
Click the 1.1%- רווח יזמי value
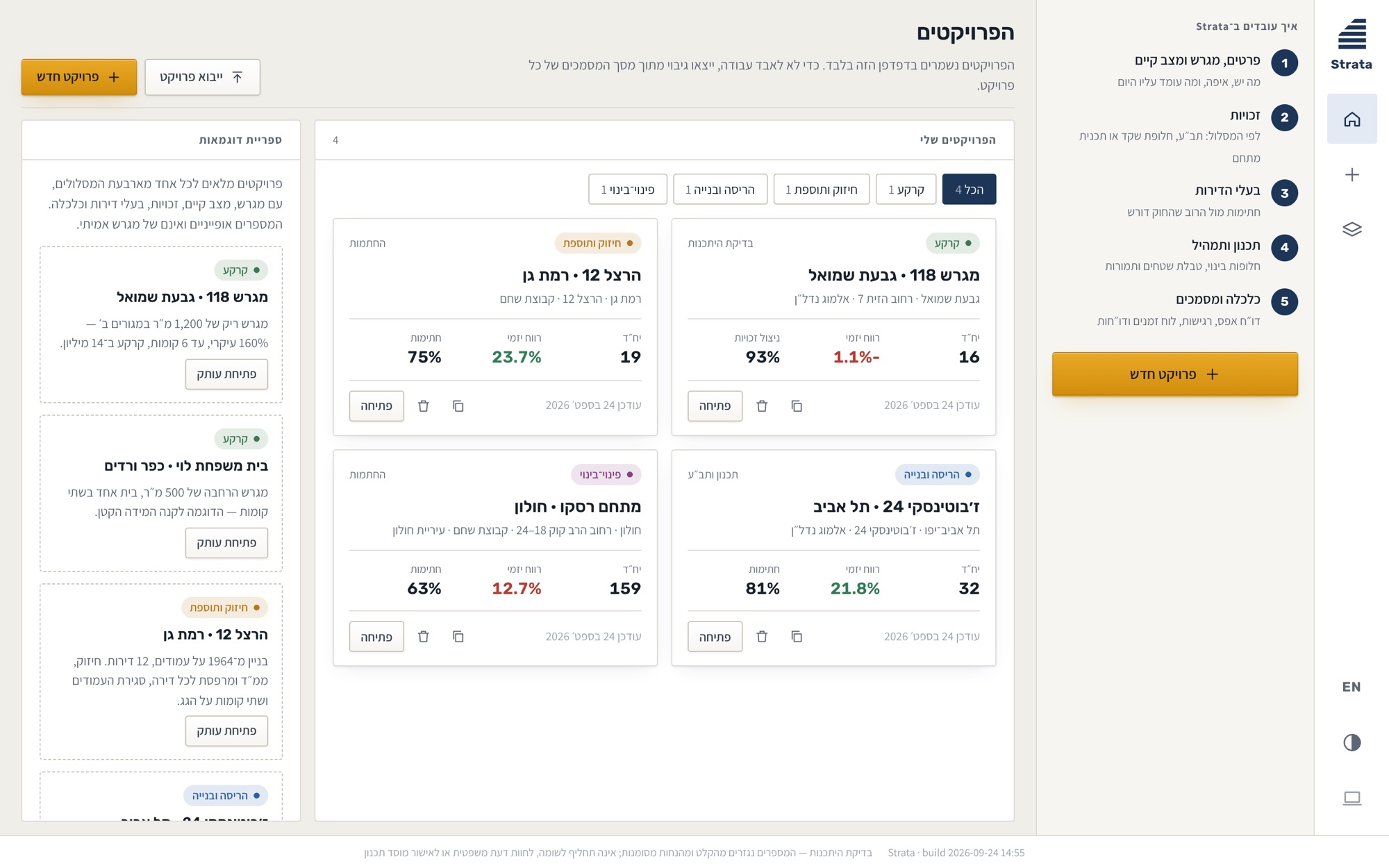pyautogui.click(x=856, y=358)
